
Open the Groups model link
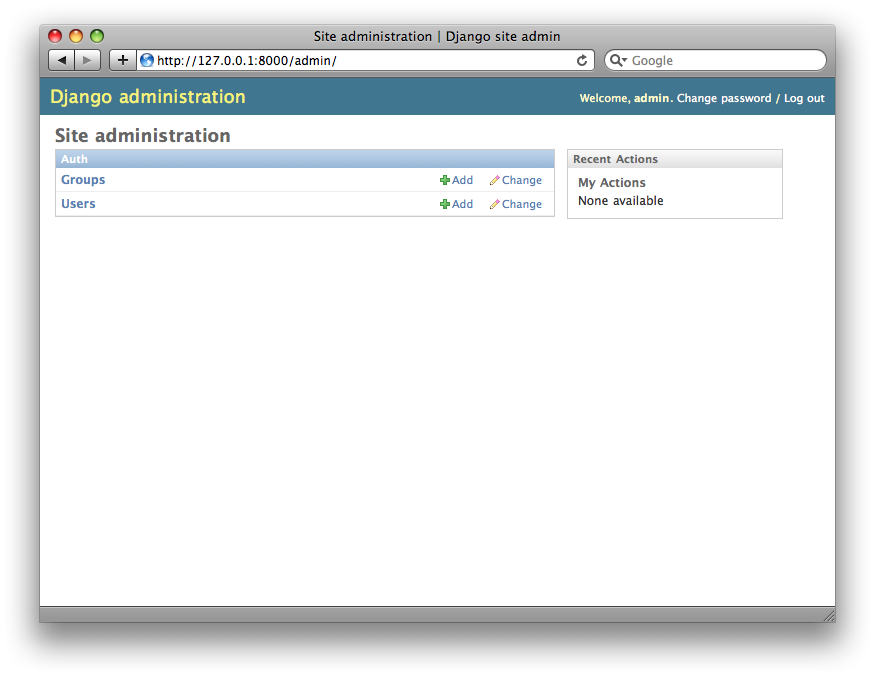(x=83, y=180)
